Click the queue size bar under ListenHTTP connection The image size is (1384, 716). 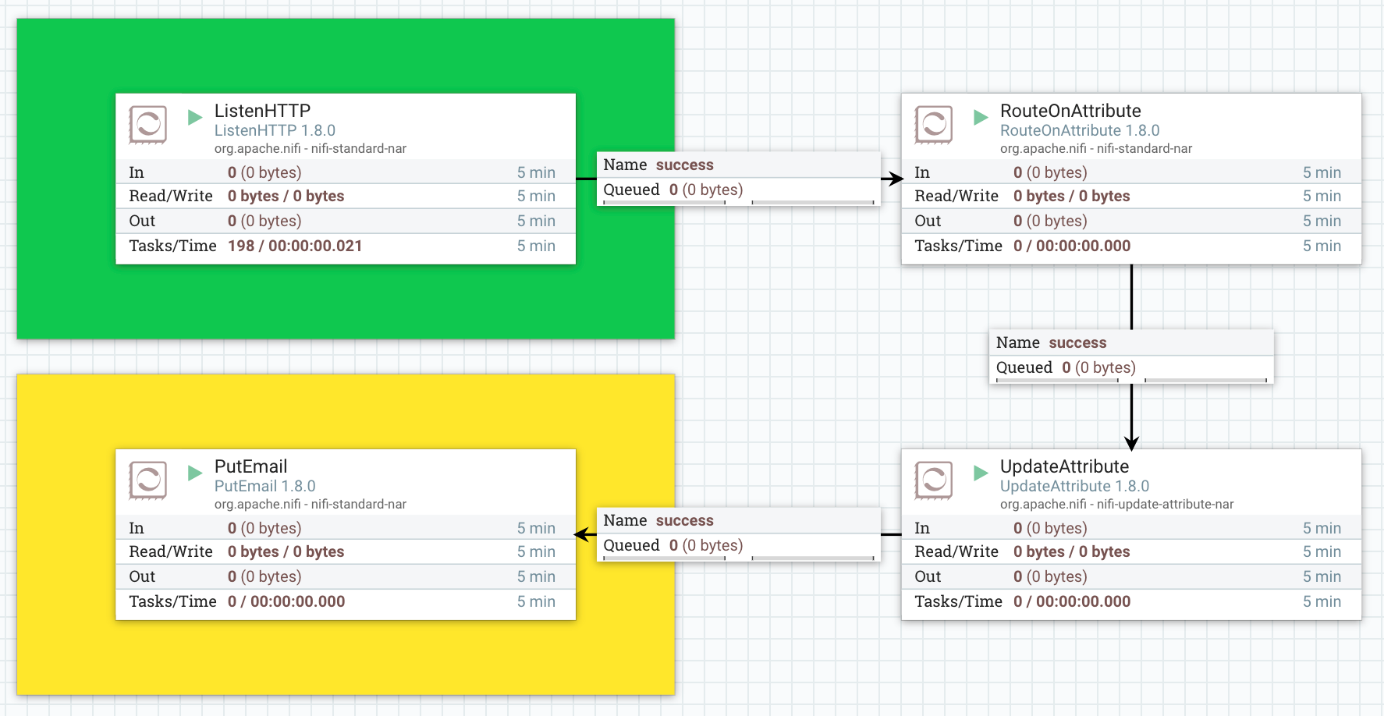(x=738, y=203)
